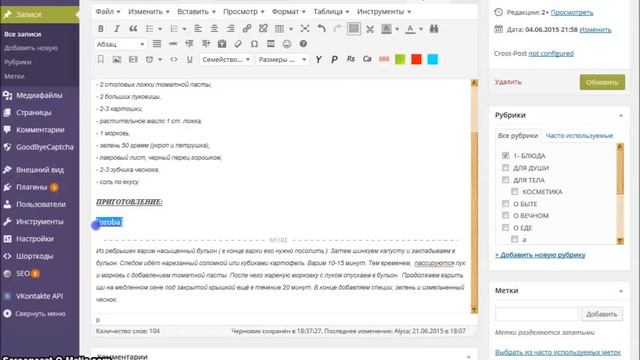Remove link with the unlink icon
Viewport: 640px width, 360px height.
pyautogui.click(x=263, y=29)
